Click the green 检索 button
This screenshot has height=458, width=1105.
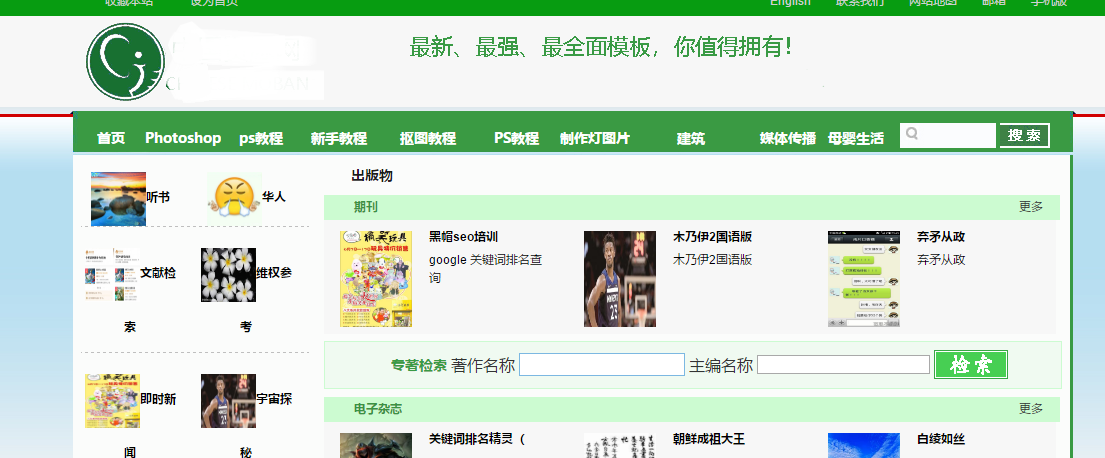tap(971, 365)
